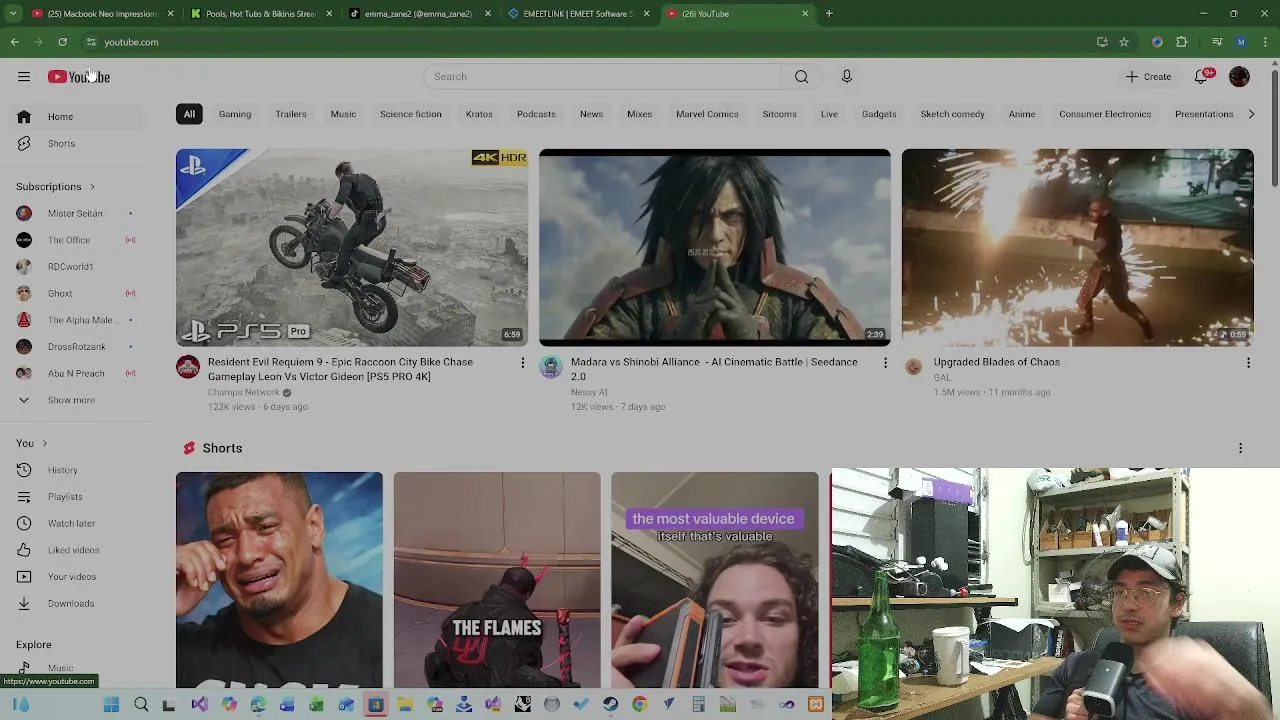Open Madara vs Shinobi Alliance thumbnail
Screen dimensions: 1280x720
(715, 248)
